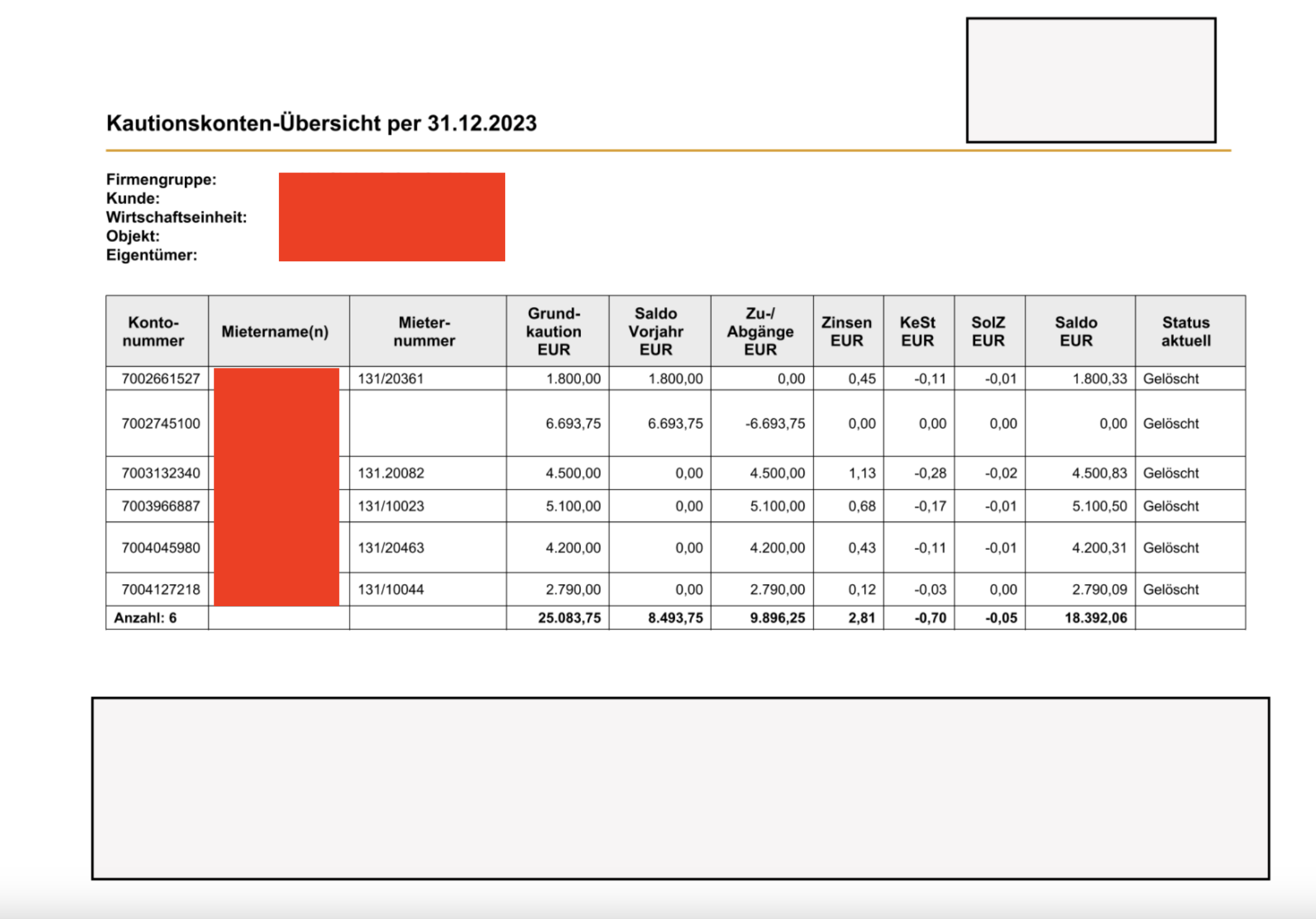Click the Saldo value 4.500,83
Image resolution: width=1316 pixels, height=919 pixels.
[1099, 473]
